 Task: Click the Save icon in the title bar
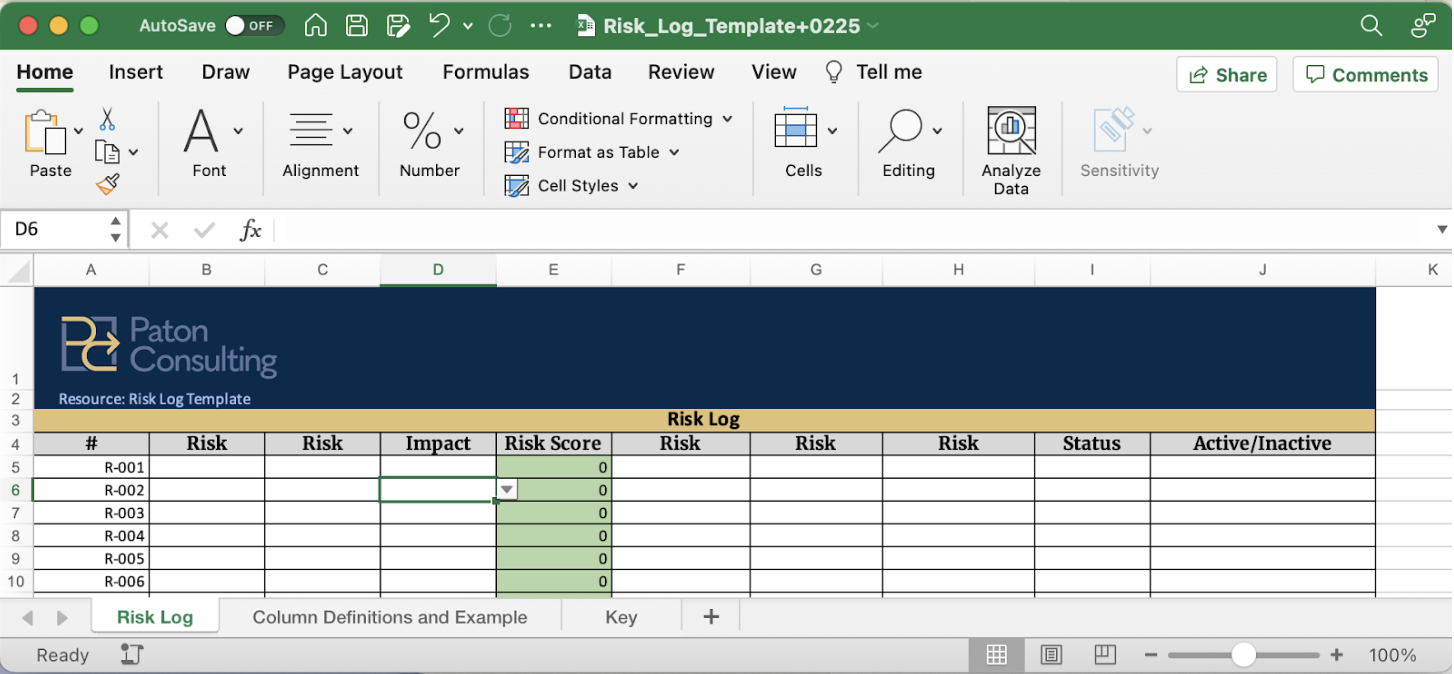[357, 25]
